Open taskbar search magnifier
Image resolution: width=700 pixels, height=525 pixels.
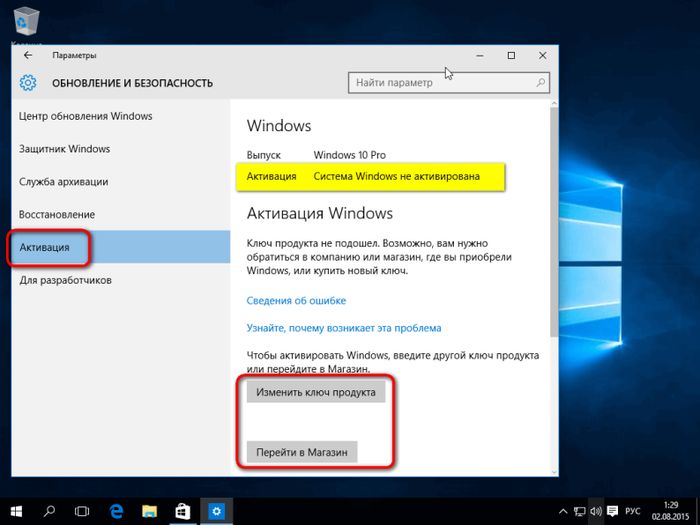(49, 511)
